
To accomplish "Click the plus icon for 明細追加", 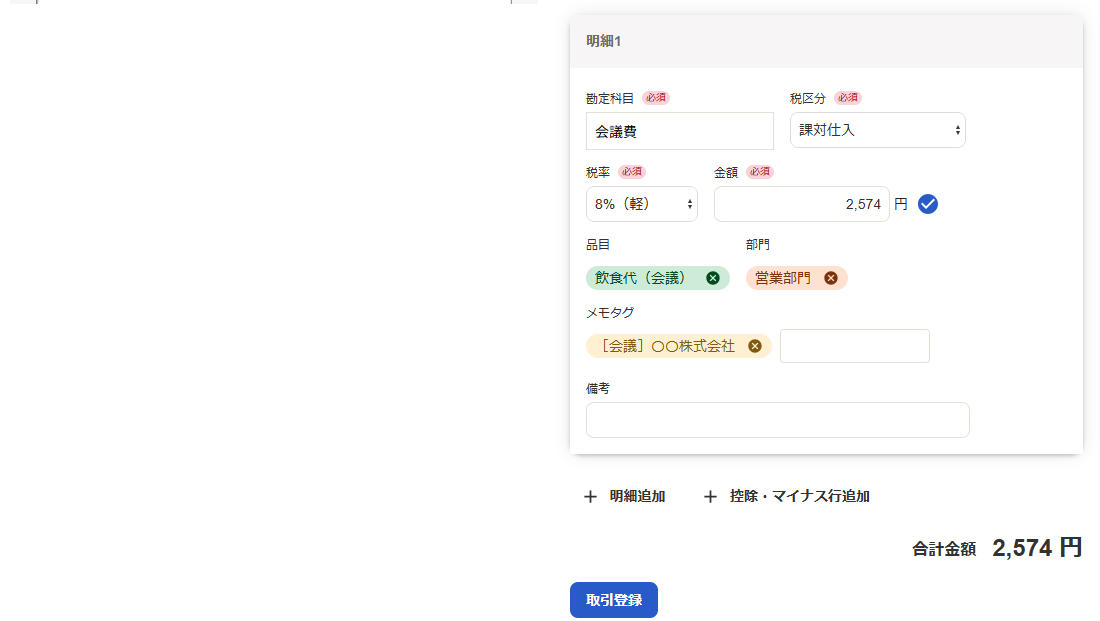I will coord(590,497).
